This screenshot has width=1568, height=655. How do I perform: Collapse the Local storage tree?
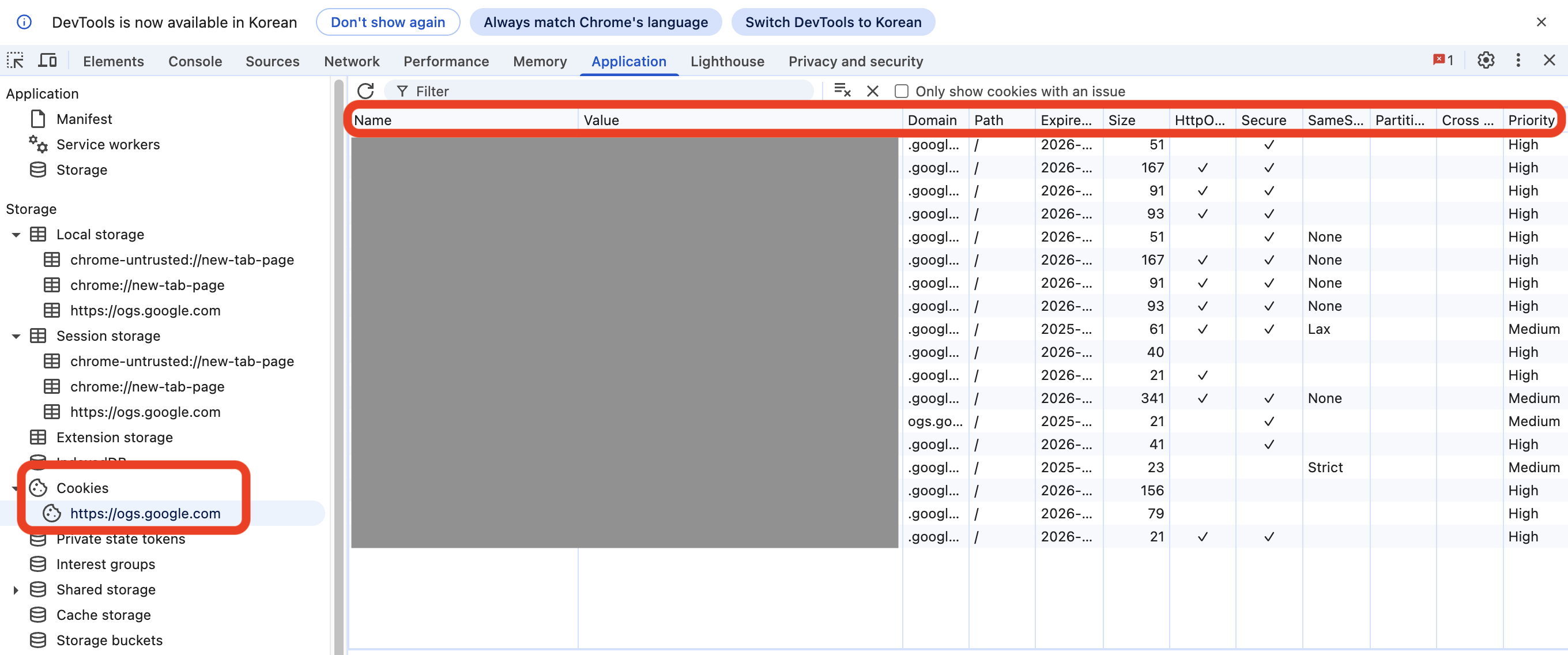(15, 234)
